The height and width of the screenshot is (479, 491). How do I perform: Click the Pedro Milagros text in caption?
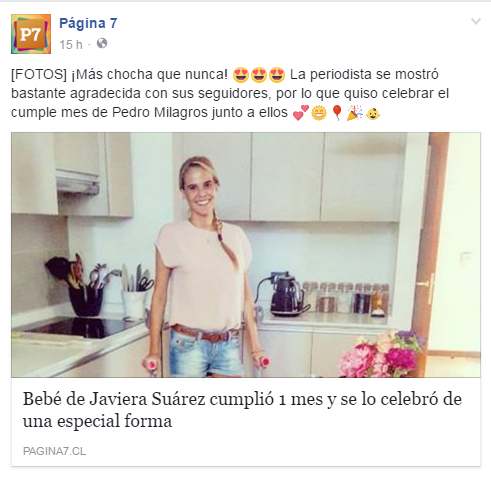point(160,113)
